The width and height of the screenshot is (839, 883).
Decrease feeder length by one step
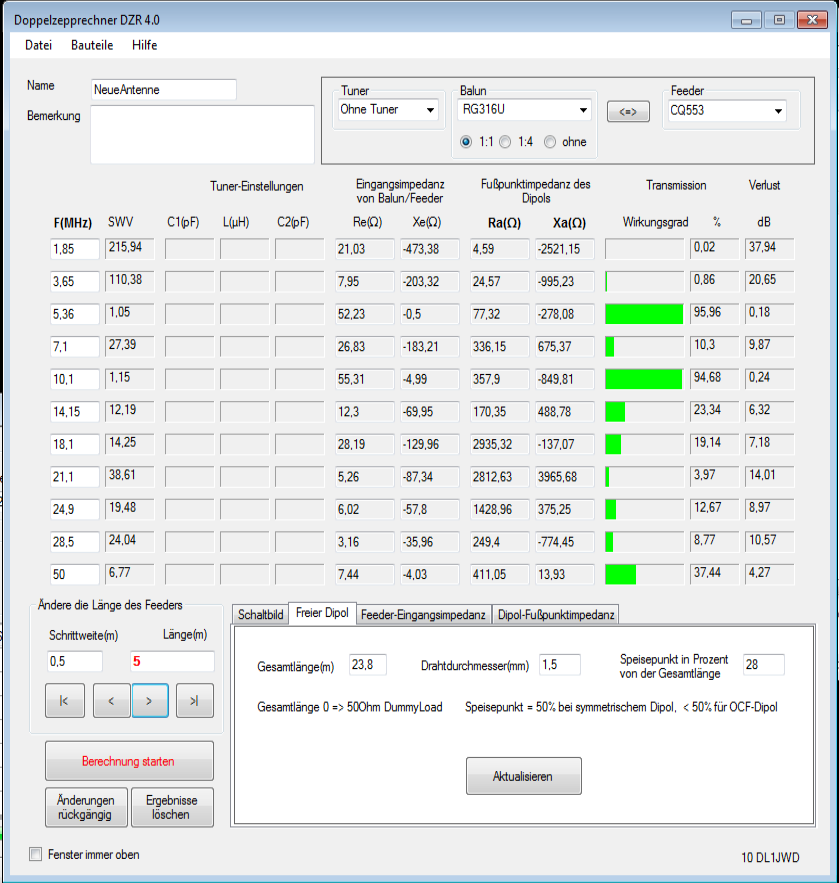pos(111,701)
